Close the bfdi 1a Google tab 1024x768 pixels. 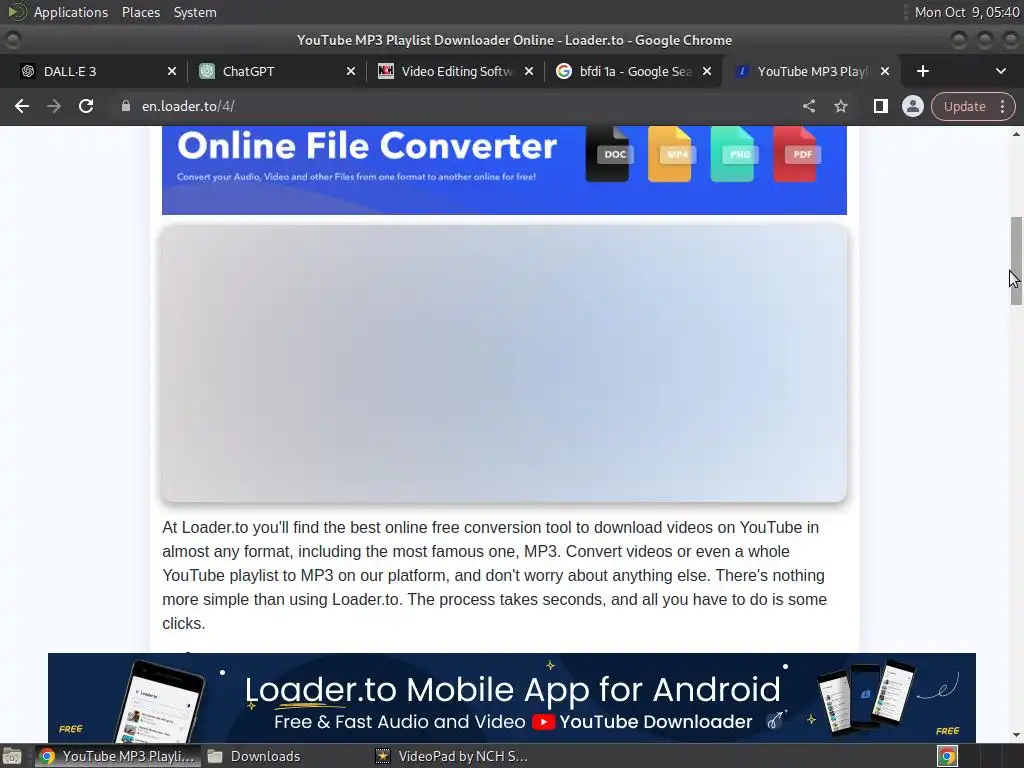point(707,71)
